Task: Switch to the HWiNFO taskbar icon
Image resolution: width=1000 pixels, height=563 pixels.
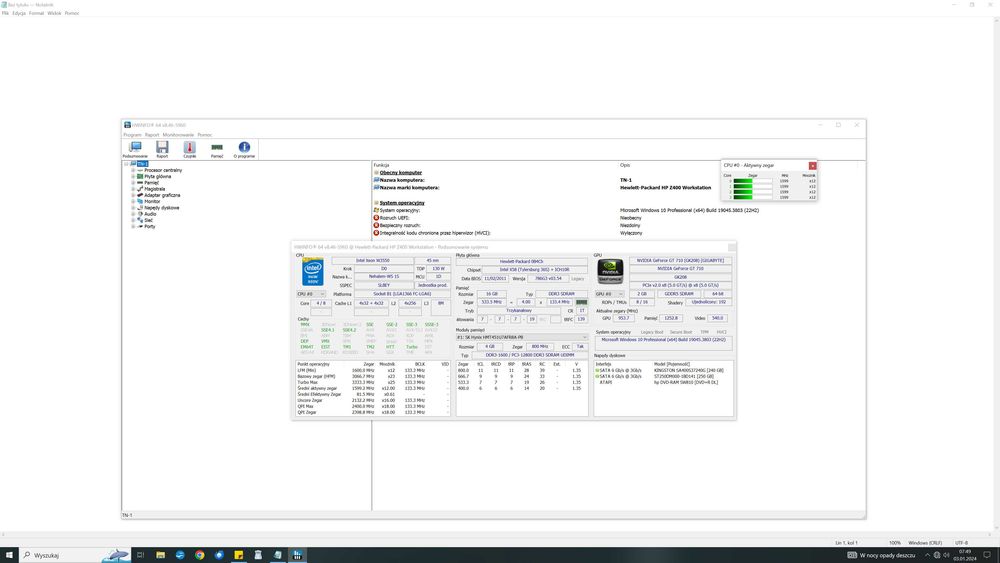Action: 297,555
